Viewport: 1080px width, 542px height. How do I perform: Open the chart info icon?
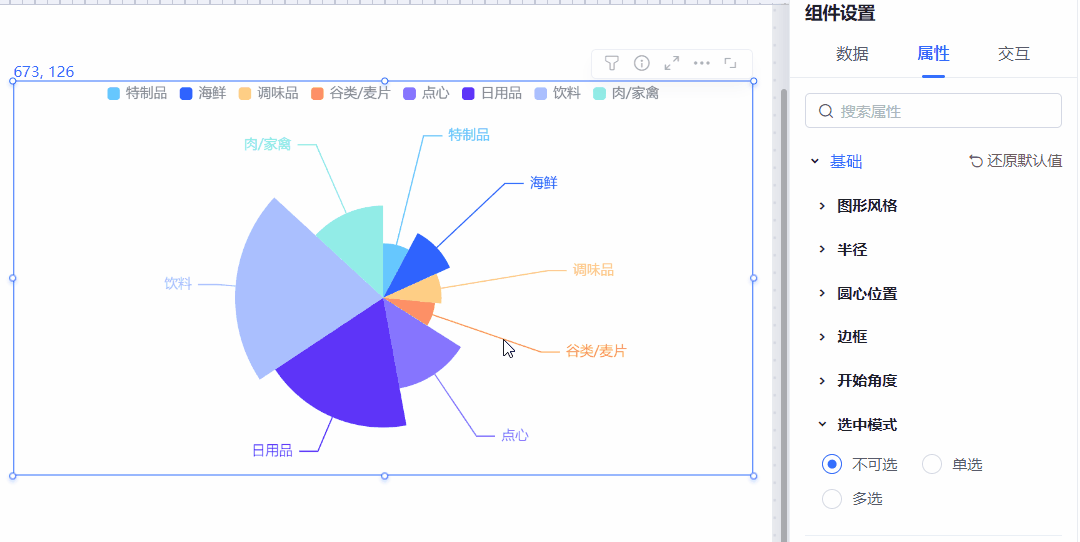coord(641,63)
